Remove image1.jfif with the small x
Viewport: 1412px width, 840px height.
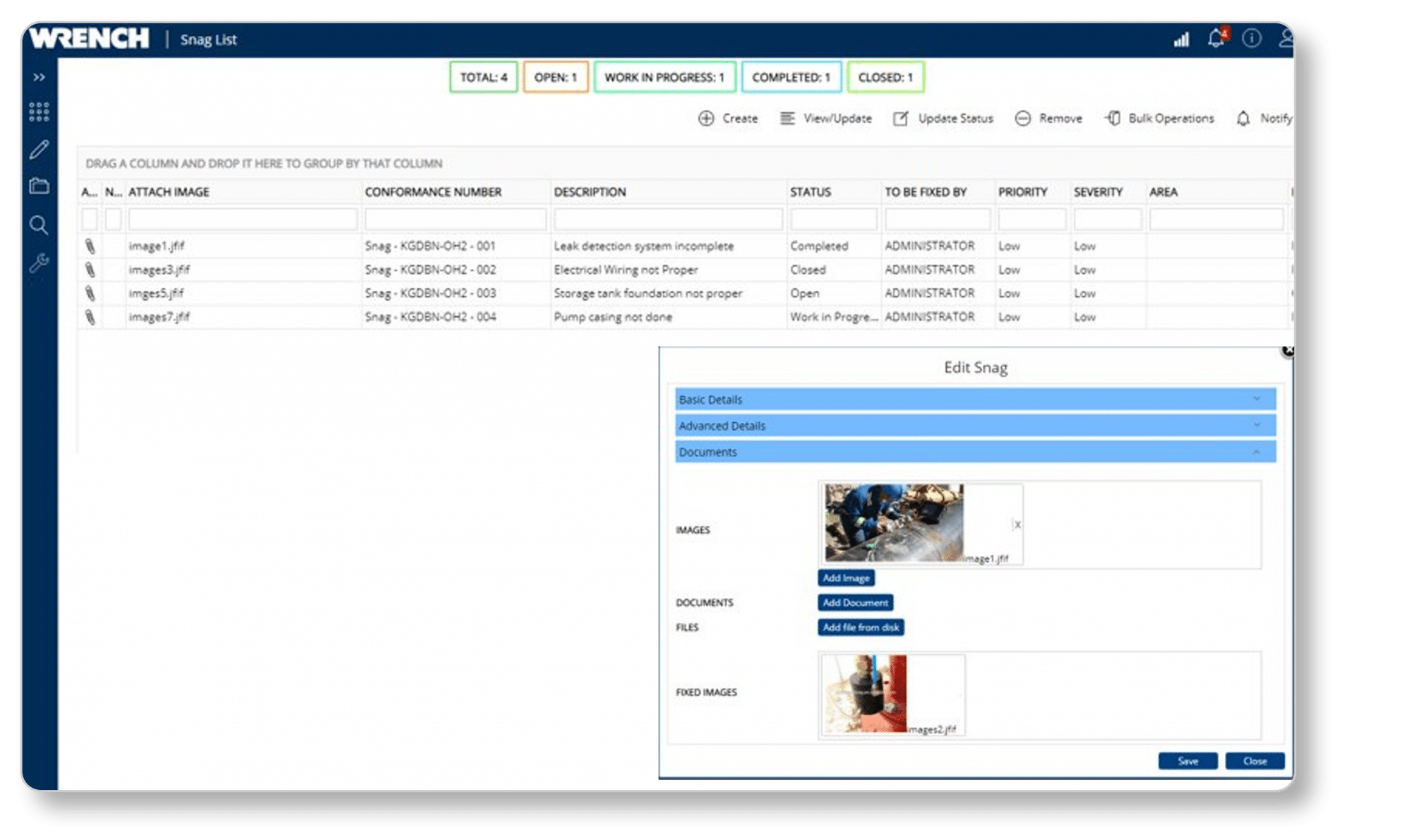[1017, 524]
